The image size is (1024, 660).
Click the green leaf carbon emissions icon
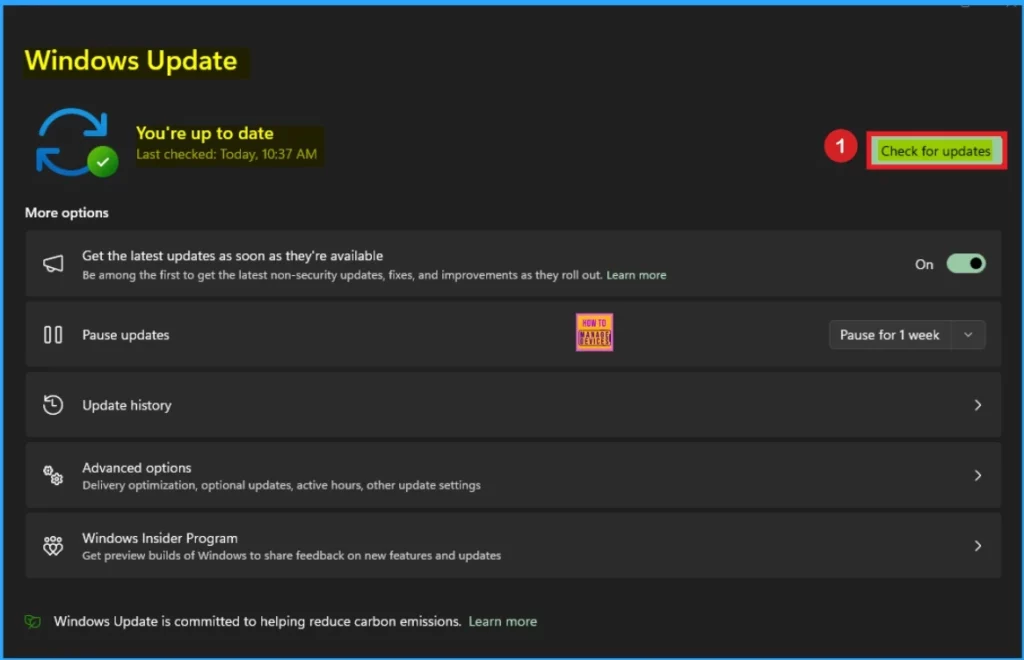(33, 621)
